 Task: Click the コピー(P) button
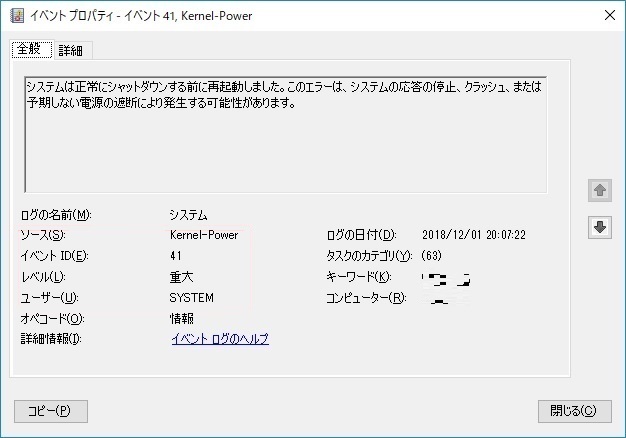tap(51, 411)
